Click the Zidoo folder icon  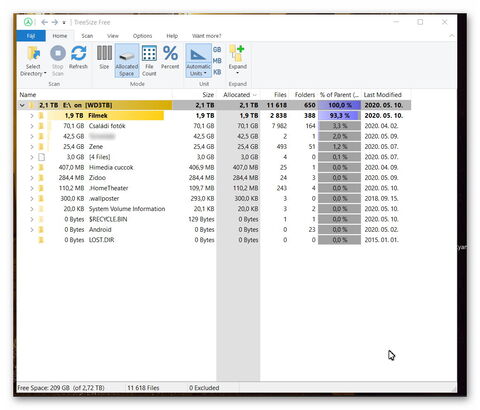tap(41, 178)
